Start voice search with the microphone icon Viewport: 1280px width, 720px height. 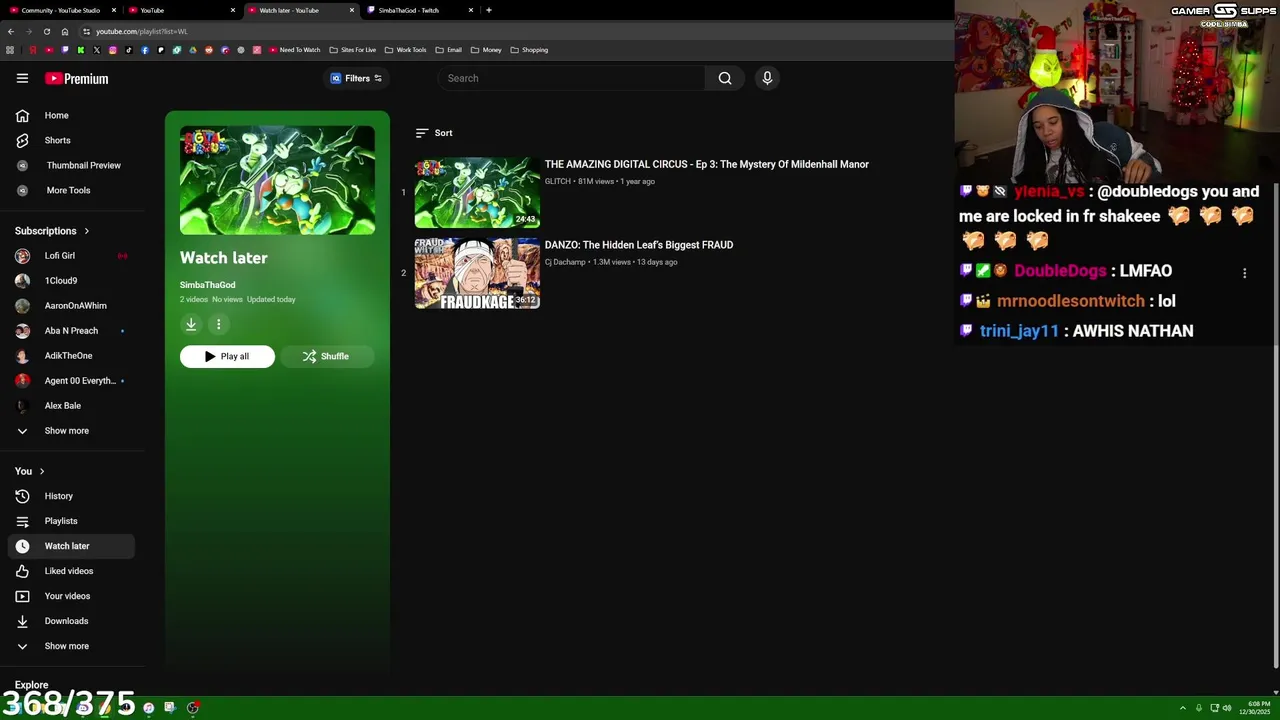[x=767, y=78]
